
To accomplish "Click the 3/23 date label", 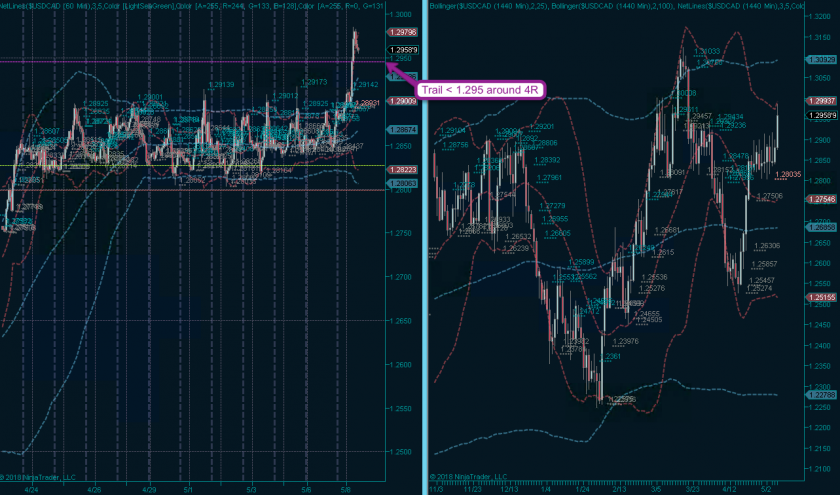I will pyautogui.click(x=692, y=489).
